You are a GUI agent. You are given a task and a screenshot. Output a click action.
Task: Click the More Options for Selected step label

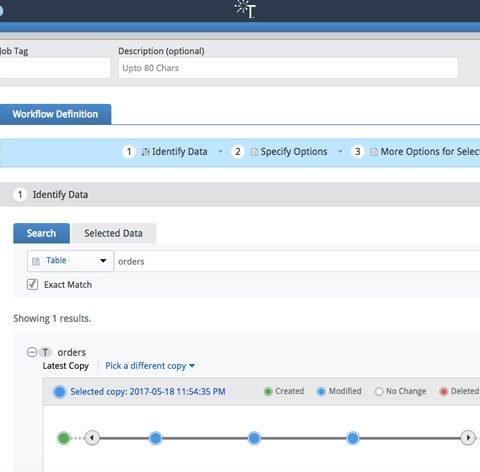430,152
